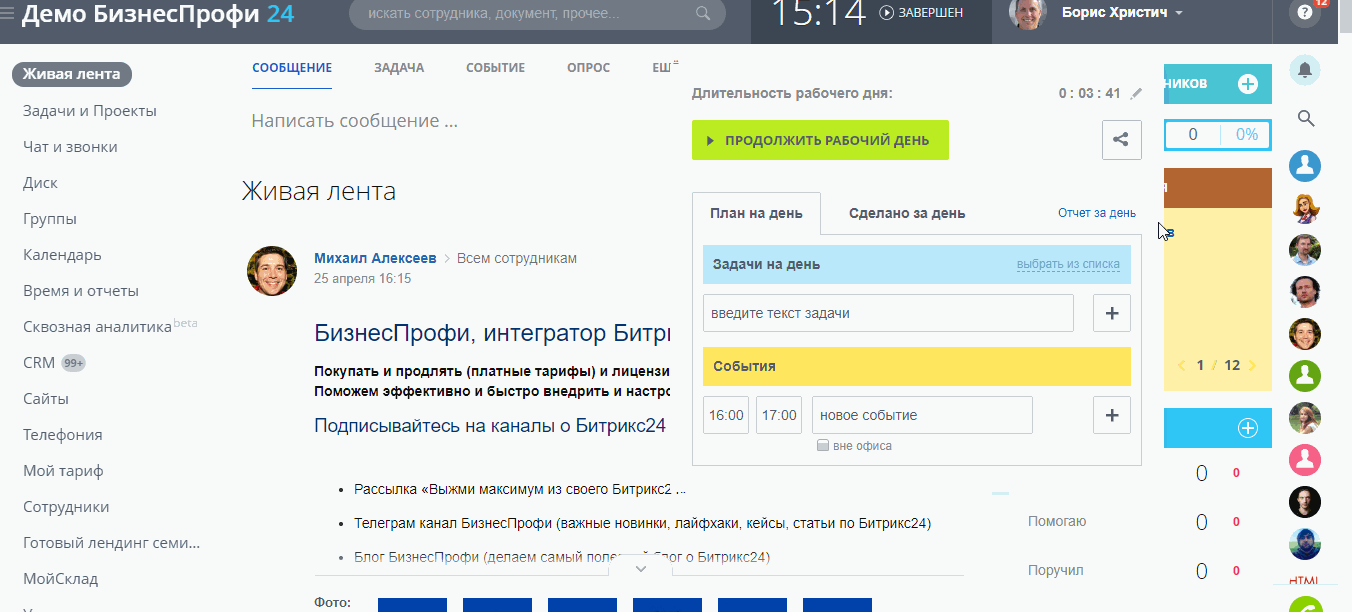The height and width of the screenshot is (612, 1352).
Task: Open 'Время и отчеты' in left menu
Action: click(81, 291)
